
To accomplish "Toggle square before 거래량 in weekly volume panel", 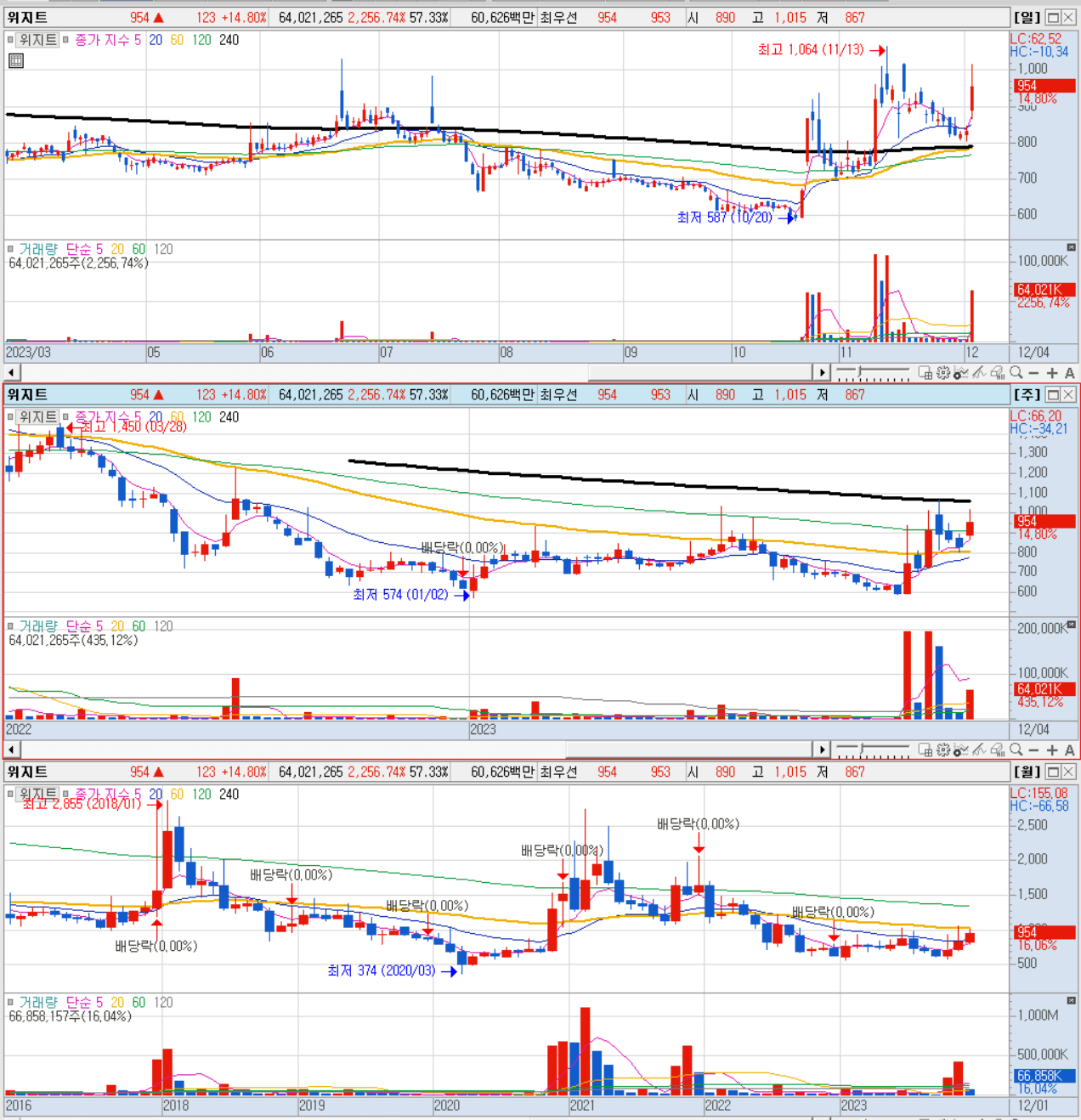I will coord(11,626).
